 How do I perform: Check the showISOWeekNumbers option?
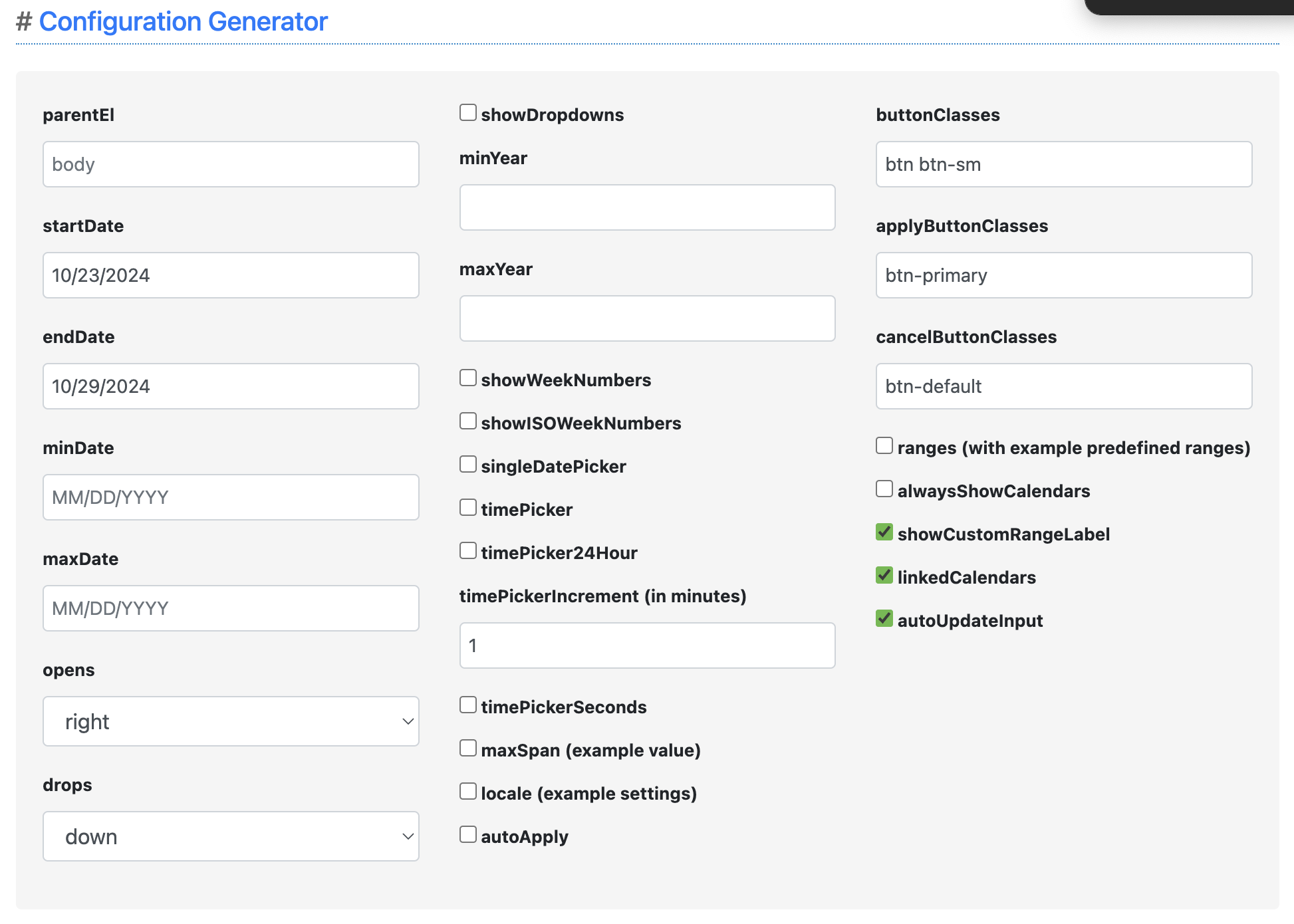pos(468,421)
